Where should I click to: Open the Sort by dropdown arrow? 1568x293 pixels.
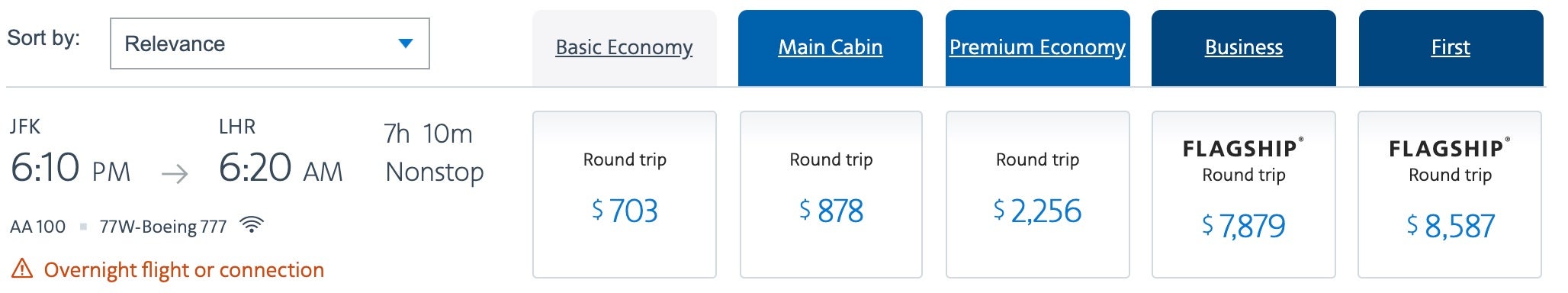click(x=406, y=43)
